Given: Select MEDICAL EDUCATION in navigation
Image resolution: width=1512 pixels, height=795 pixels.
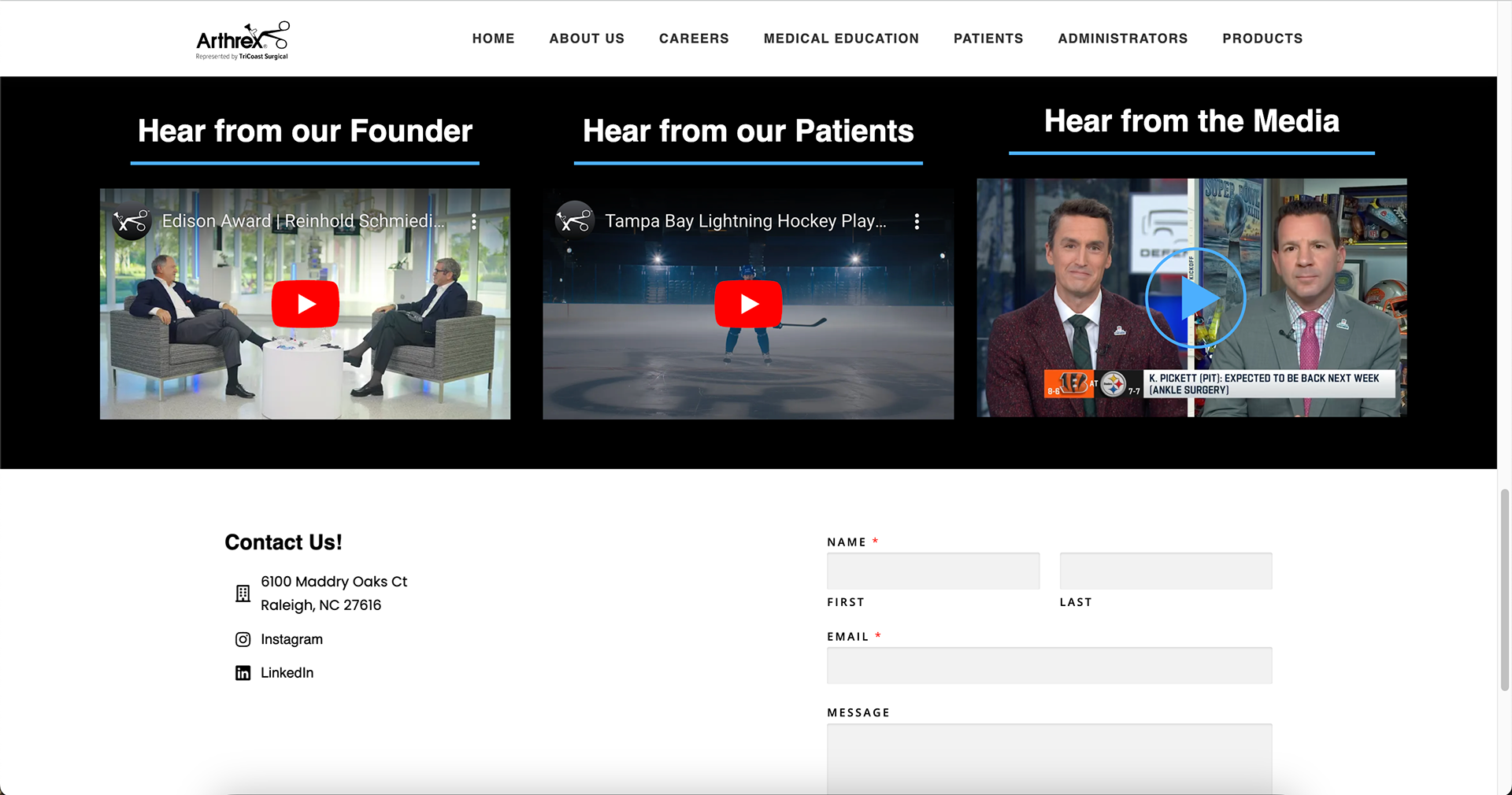Looking at the screenshot, I should pyautogui.click(x=841, y=39).
